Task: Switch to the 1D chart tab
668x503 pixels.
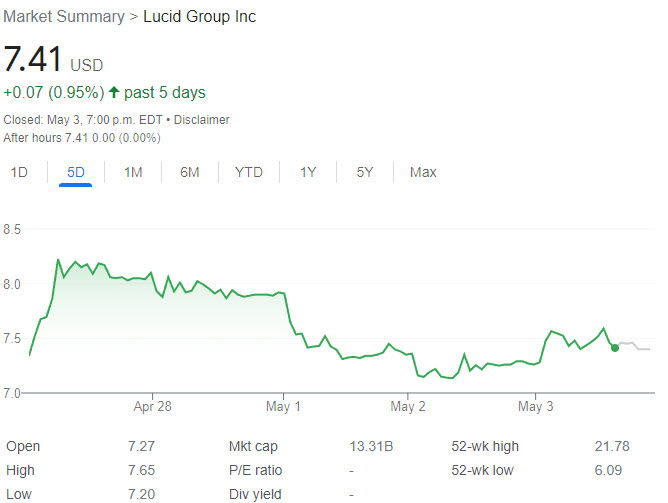Action: pyautogui.click(x=19, y=172)
